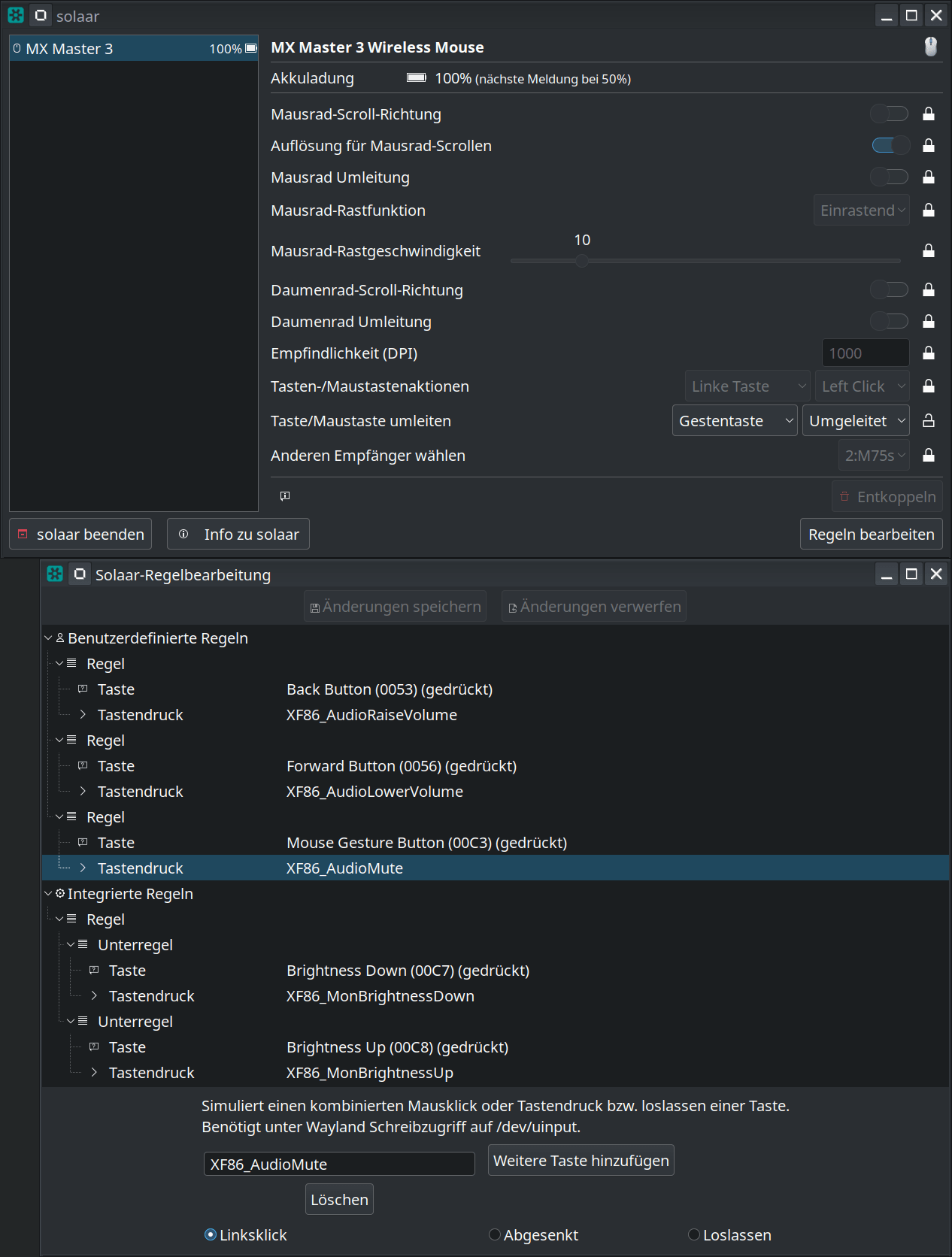Click the lock icon beside Empfindlichkeit (DPI)
952x1257 pixels.
tap(929, 353)
